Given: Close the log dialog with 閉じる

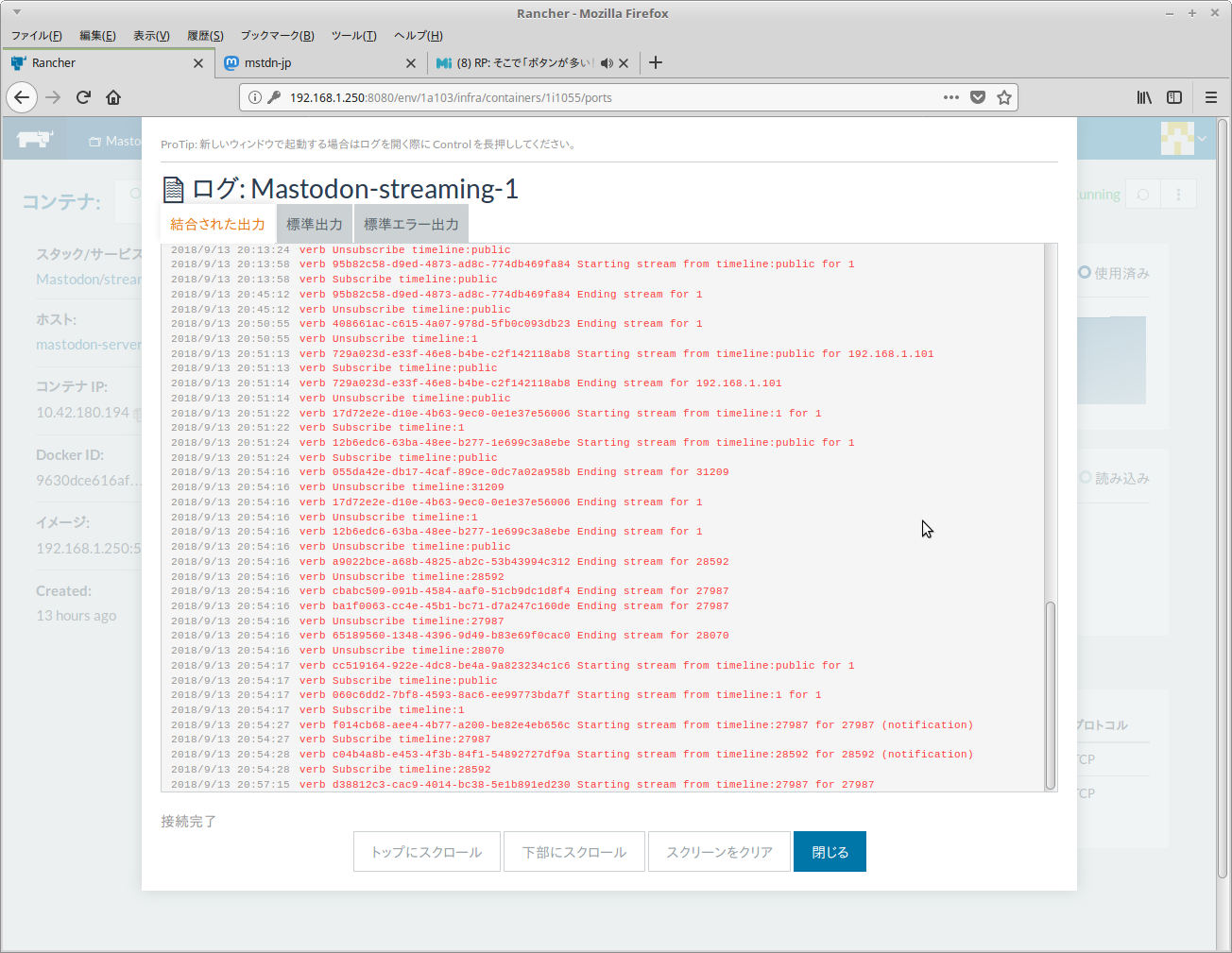Looking at the screenshot, I should coord(830,852).
